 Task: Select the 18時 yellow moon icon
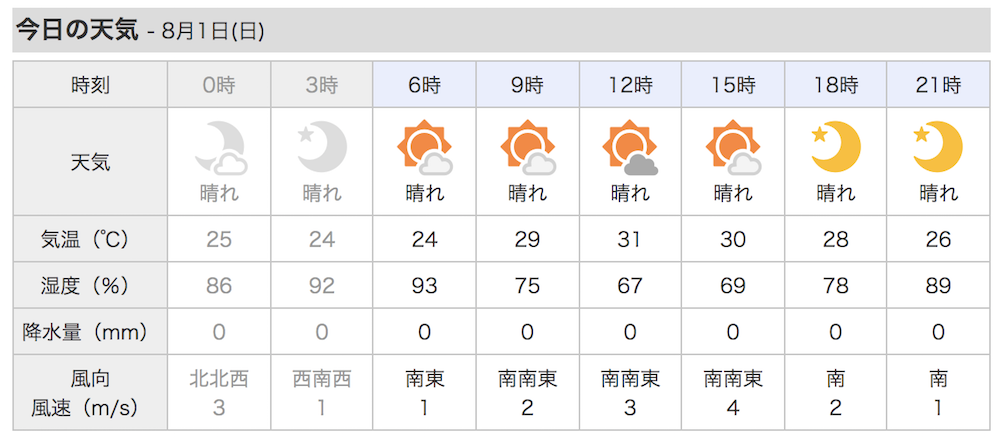point(836,146)
